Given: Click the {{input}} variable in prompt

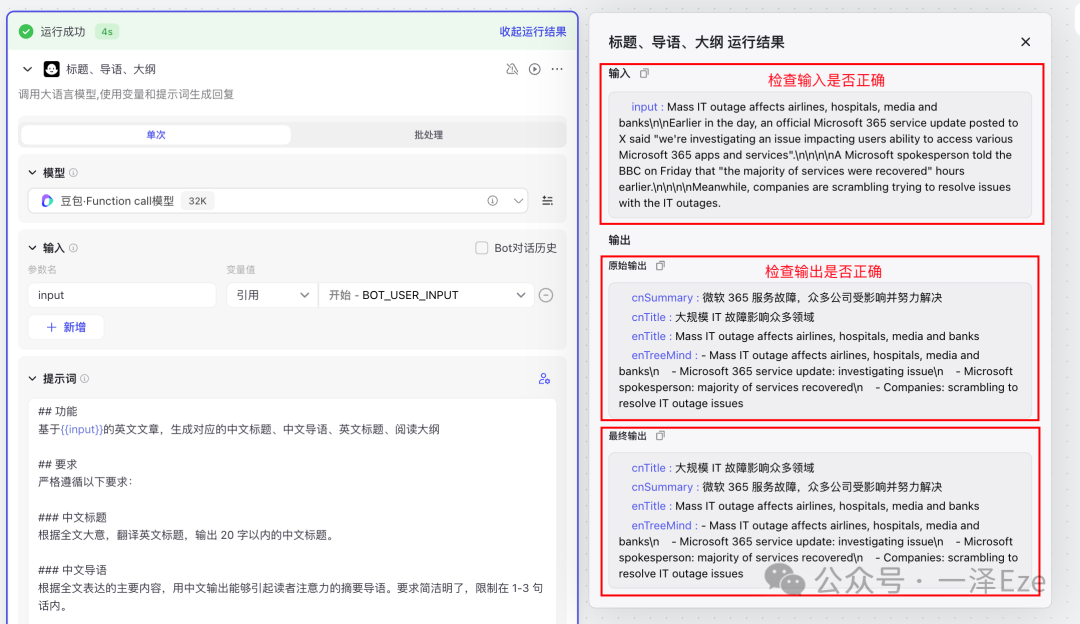Looking at the screenshot, I should (x=81, y=429).
